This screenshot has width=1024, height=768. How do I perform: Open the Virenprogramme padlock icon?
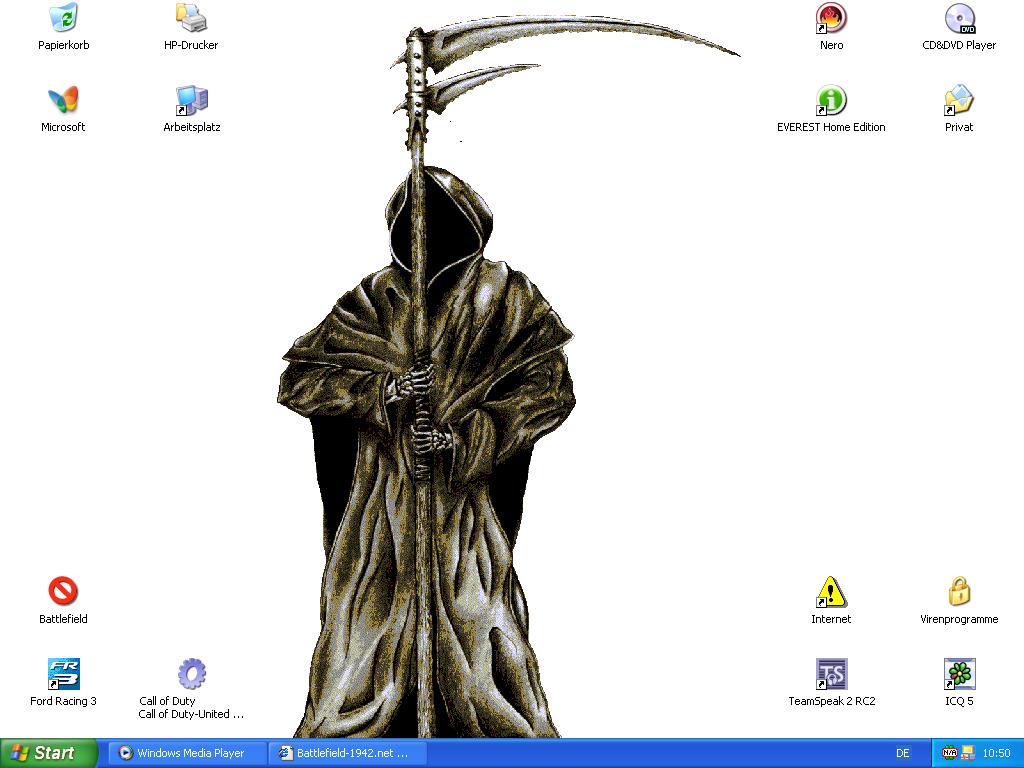tap(959, 592)
